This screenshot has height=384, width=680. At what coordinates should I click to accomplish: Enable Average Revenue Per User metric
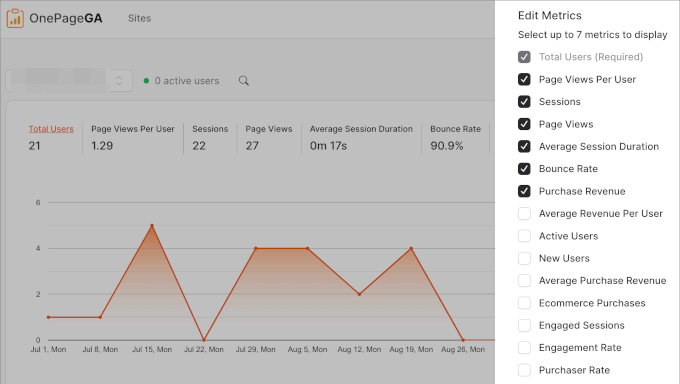point(524,213)
